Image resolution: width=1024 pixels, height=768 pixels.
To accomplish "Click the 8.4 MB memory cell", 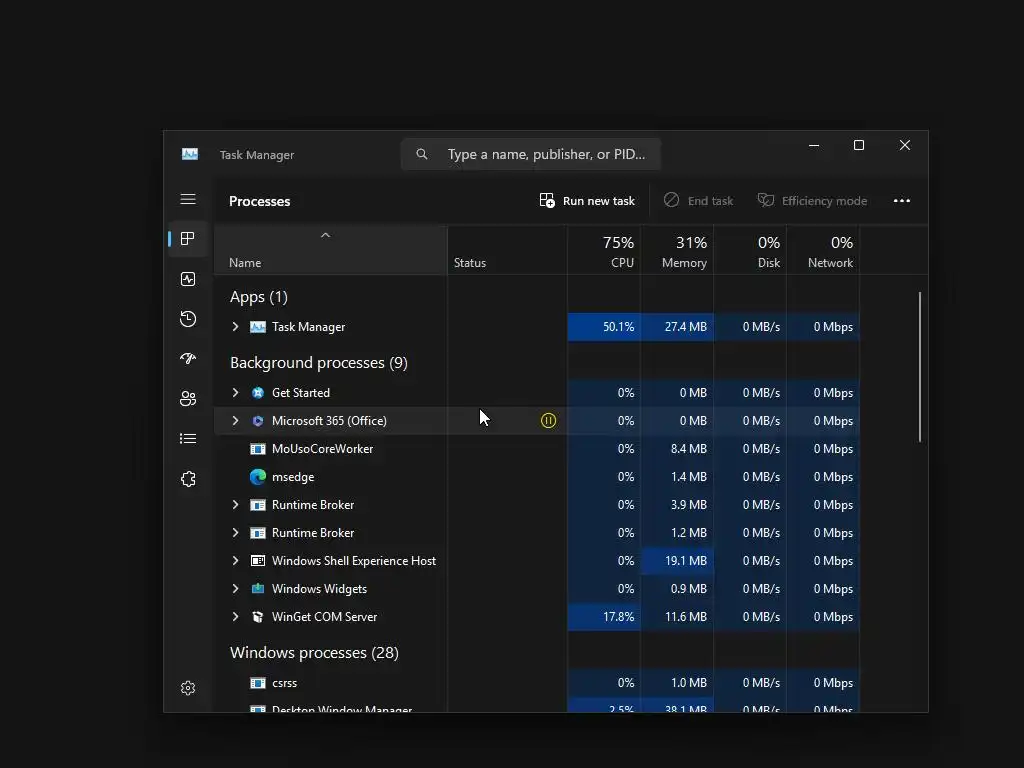I will point(677,449).
